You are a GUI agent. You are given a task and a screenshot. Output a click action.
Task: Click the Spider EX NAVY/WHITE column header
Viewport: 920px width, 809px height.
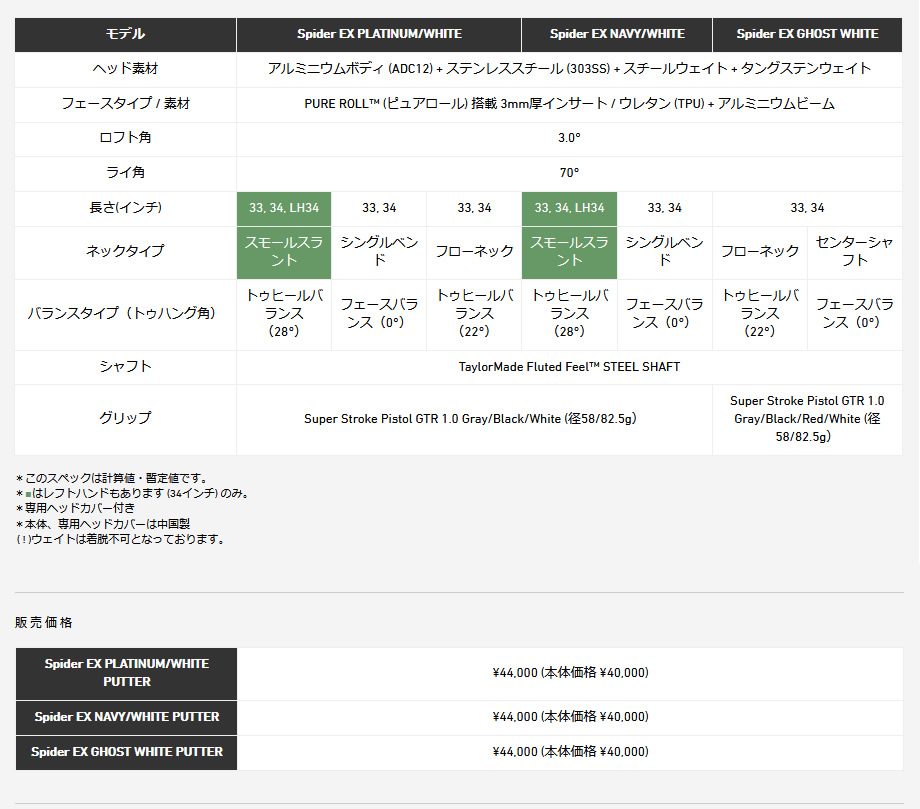(617, 34)
